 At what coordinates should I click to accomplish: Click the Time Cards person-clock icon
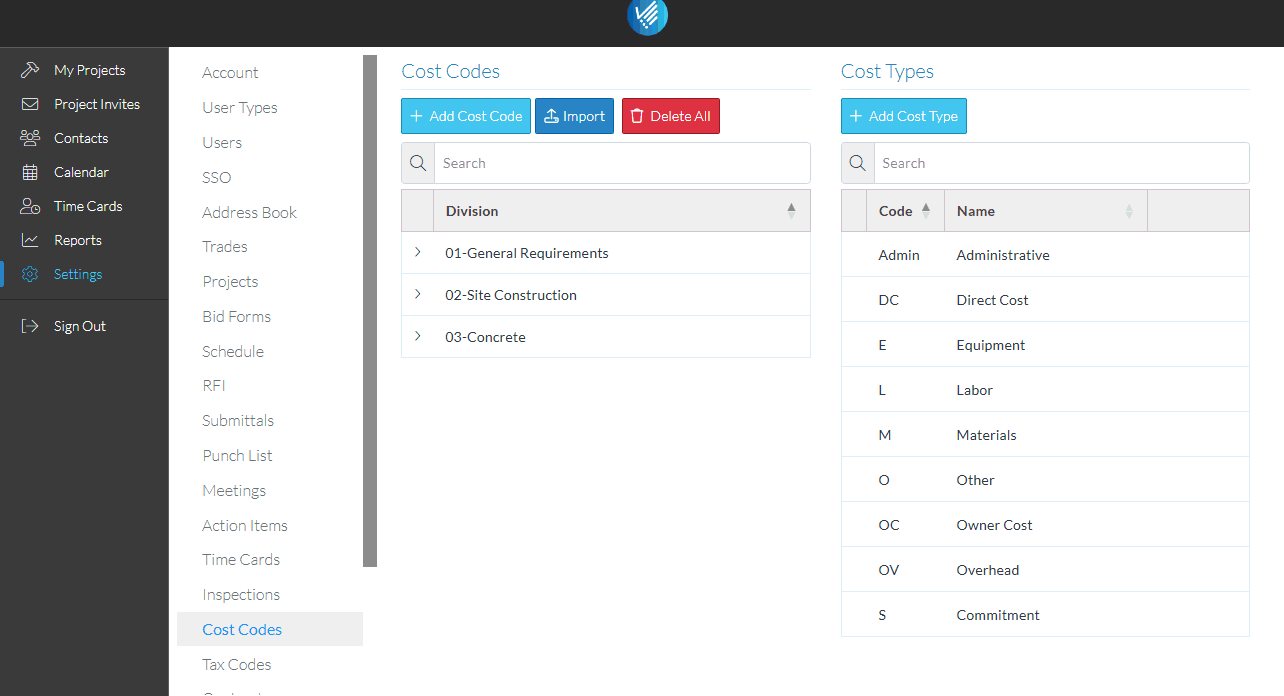(30, 206)
